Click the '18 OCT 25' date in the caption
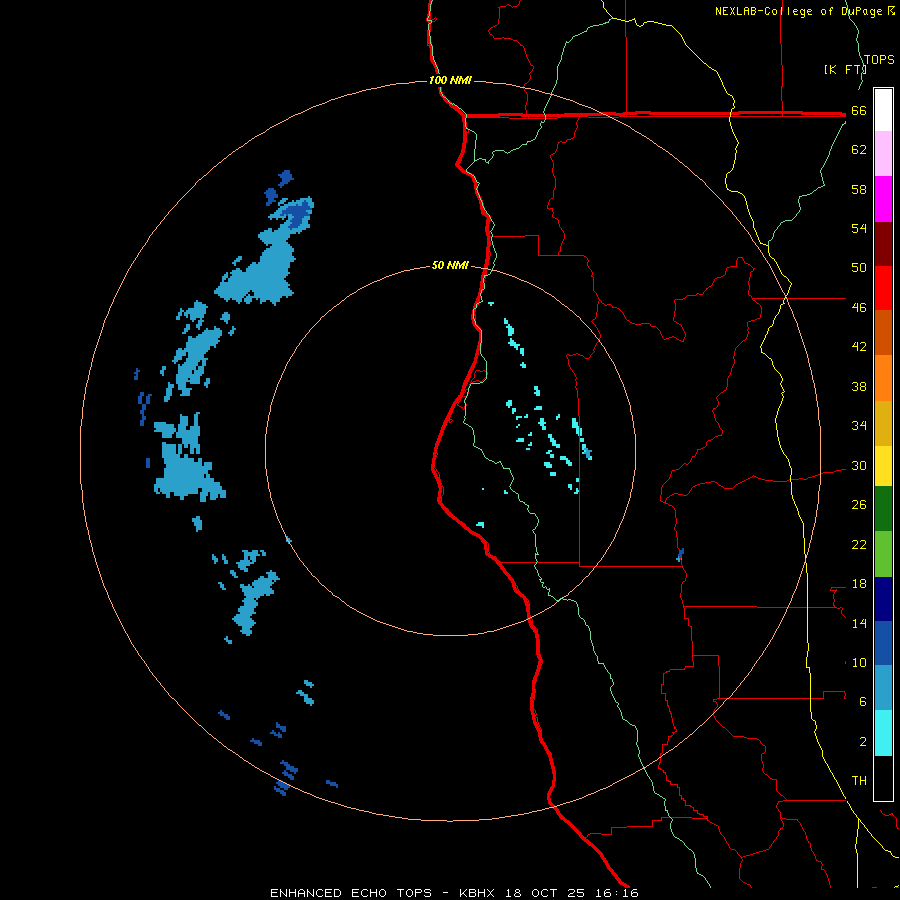This screenshot has height=900, width=900. pyautogui.click(x=545, y=893)
